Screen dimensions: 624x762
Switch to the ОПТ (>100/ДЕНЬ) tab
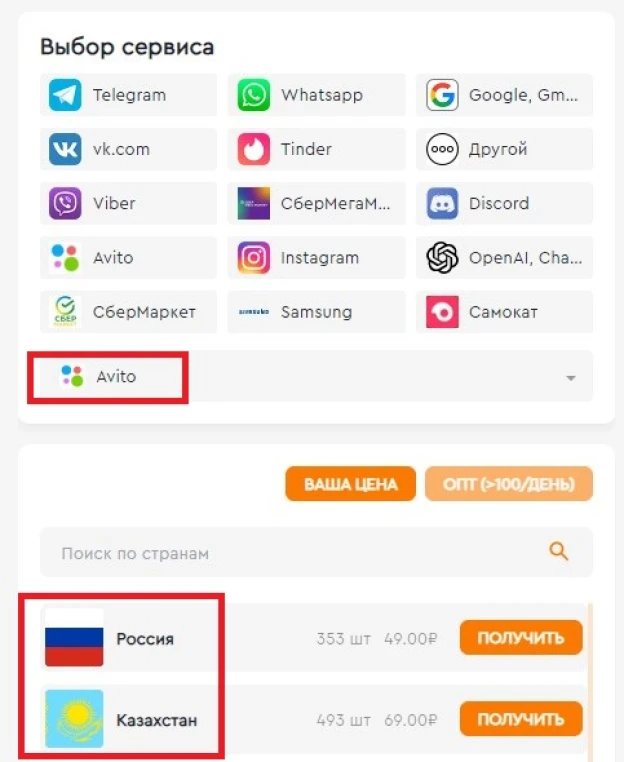click(509, 484)
